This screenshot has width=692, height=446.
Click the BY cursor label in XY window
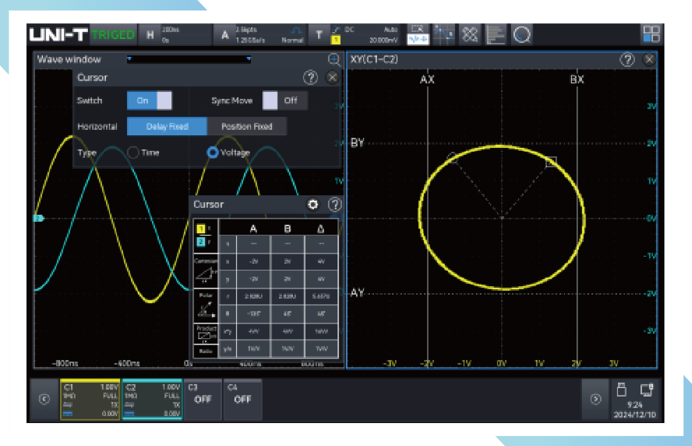[357, 143]
